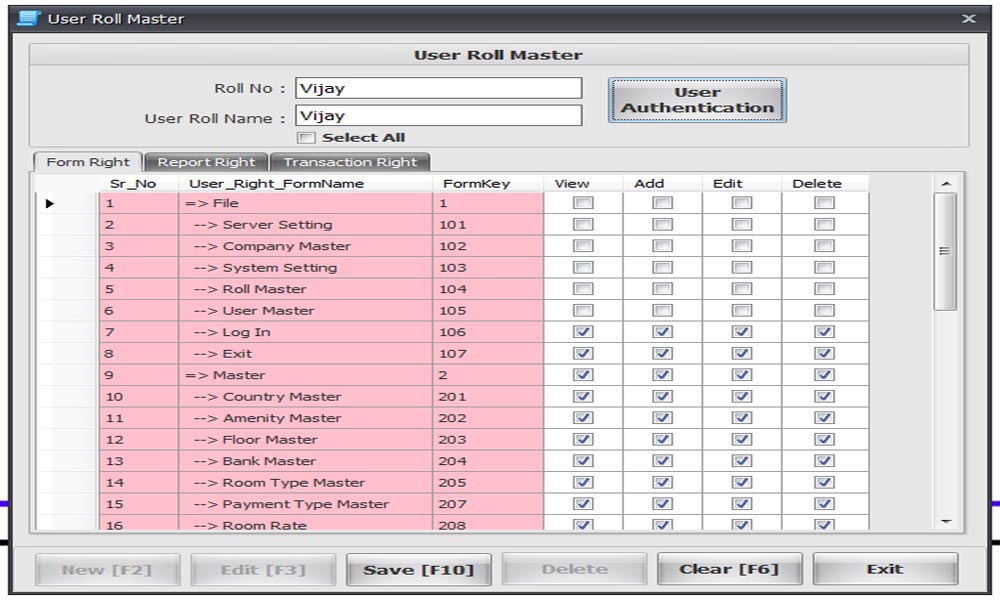Tick the Select All checkbox
1000x600 pixels.
[306, 138]
